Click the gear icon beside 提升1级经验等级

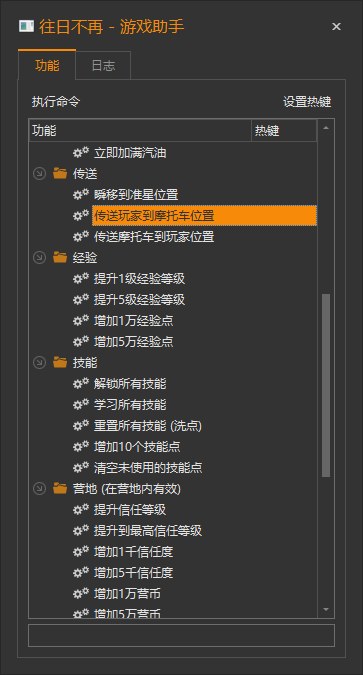tap(81, 279)
